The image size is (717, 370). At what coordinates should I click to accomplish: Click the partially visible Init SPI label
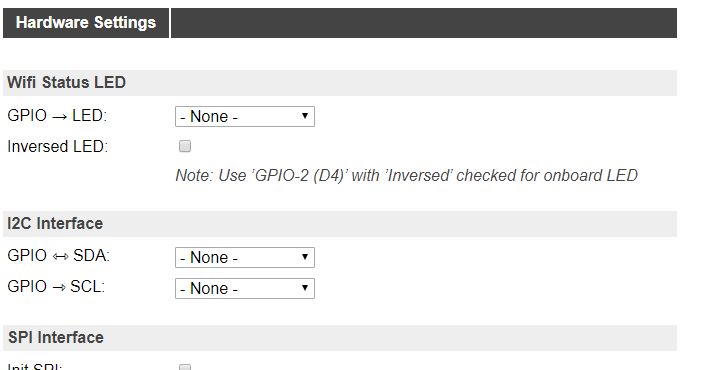(x=35, y=367)
